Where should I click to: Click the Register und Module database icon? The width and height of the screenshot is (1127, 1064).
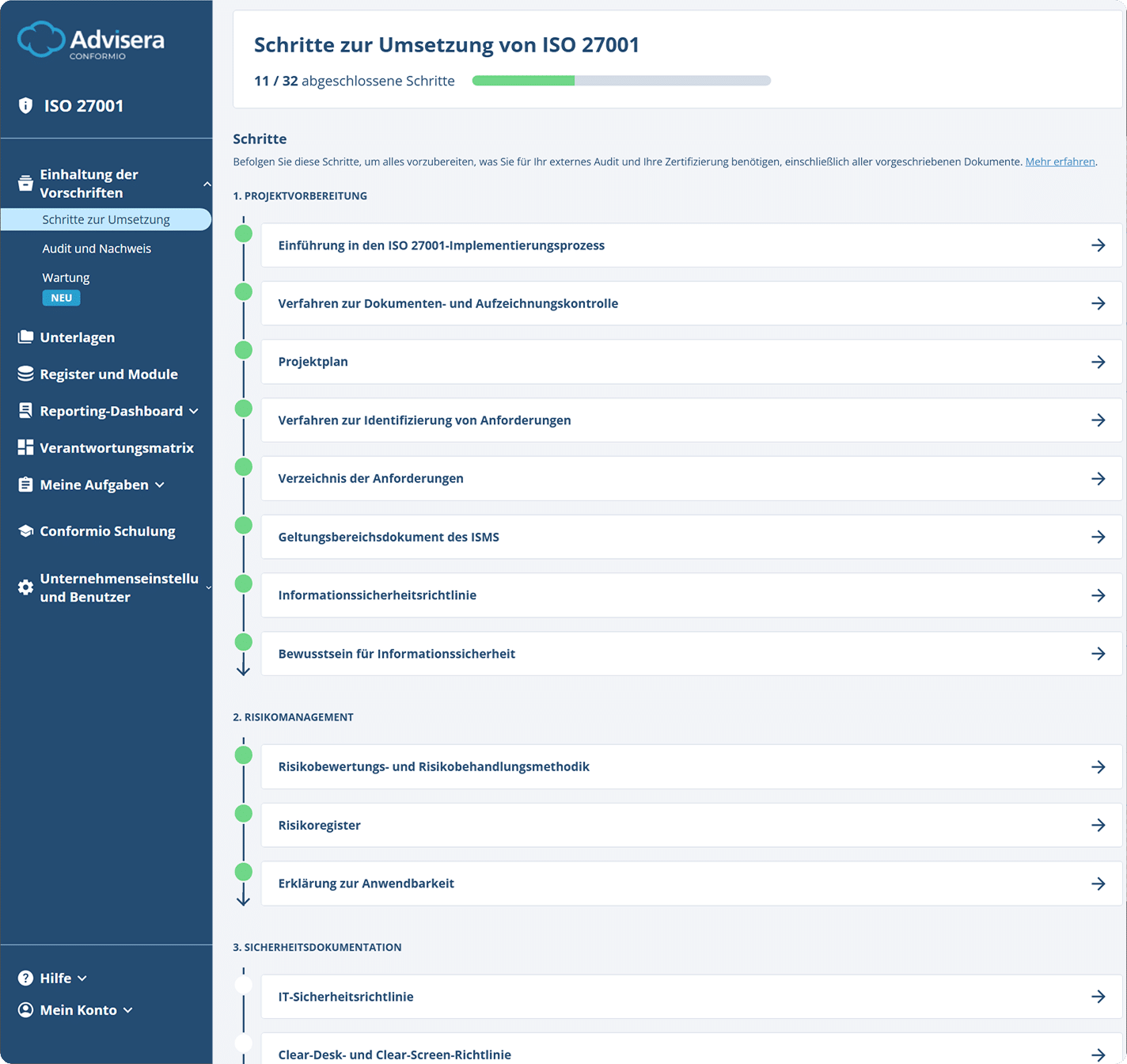click(25, 374)
